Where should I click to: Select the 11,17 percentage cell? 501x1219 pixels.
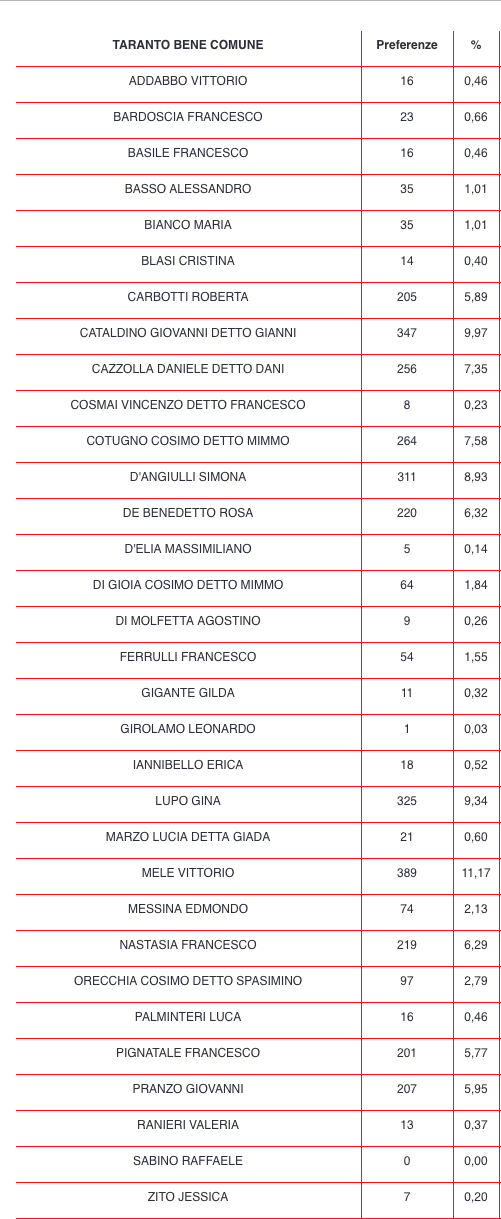coord(476,873)
